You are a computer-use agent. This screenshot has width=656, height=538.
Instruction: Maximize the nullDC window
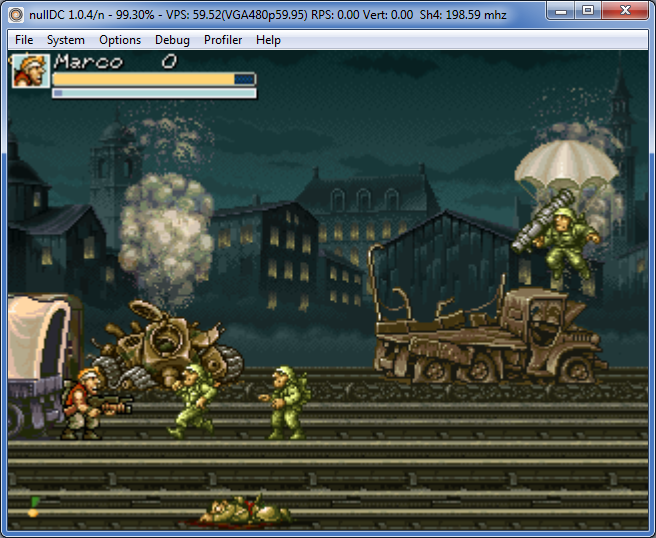pos(588,10)
